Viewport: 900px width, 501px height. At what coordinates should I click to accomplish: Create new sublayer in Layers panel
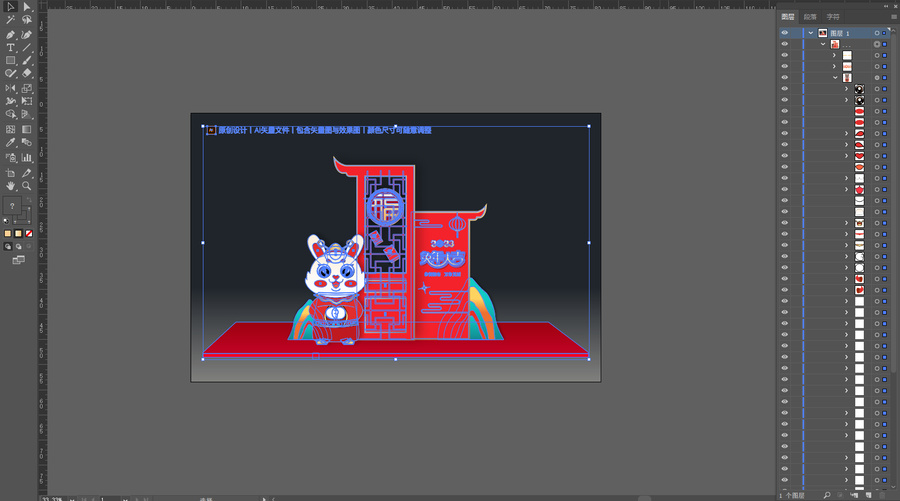point(854,495)
